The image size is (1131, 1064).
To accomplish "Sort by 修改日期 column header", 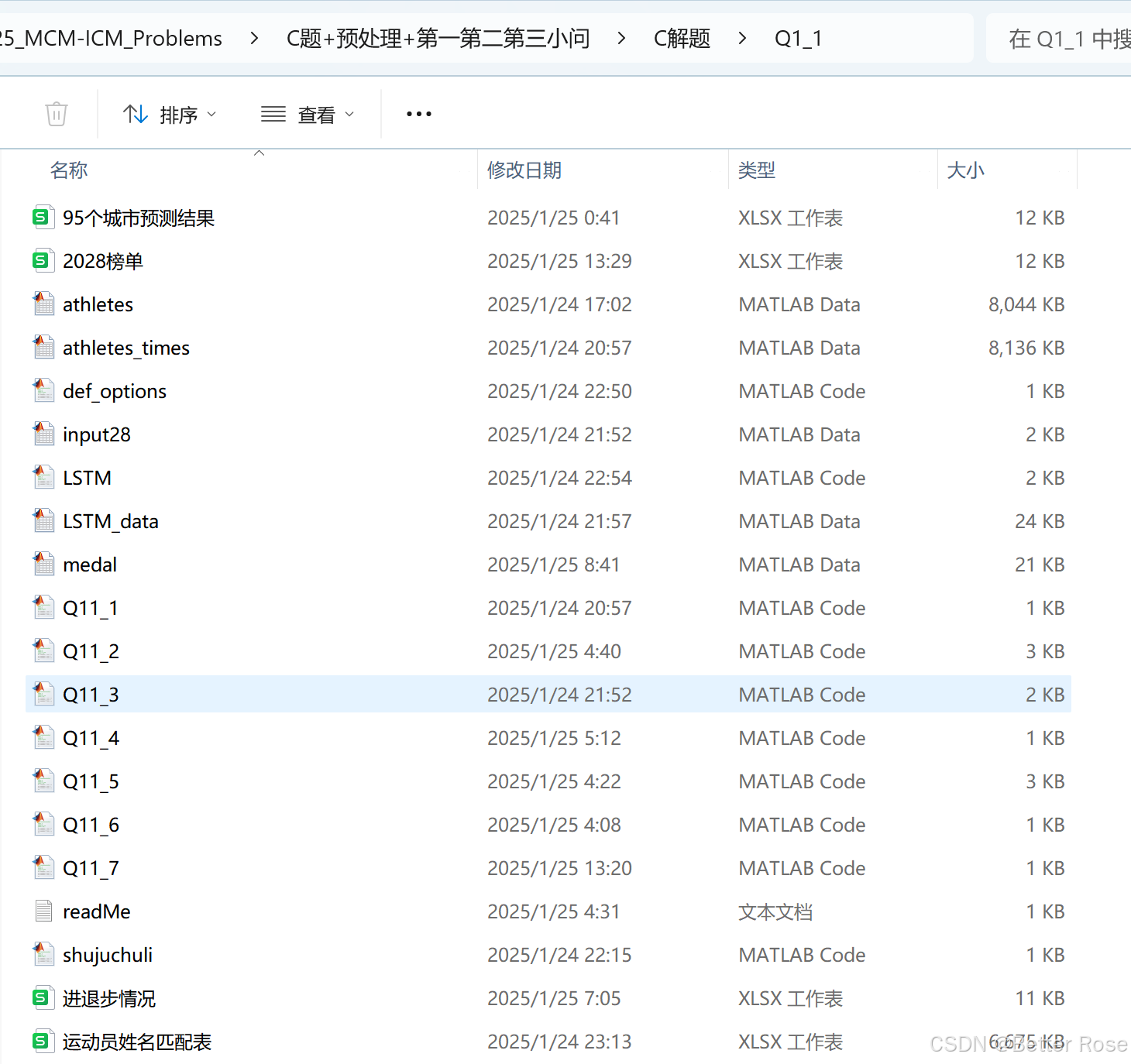I will (x=524, y=170).
